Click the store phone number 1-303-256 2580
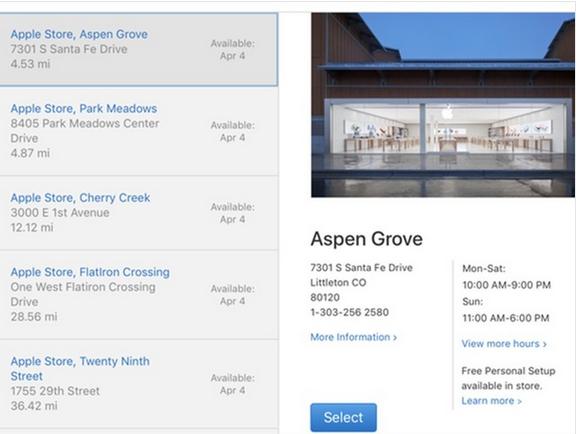The width and height of the screenshot is (583, 434). pos(350,312)
